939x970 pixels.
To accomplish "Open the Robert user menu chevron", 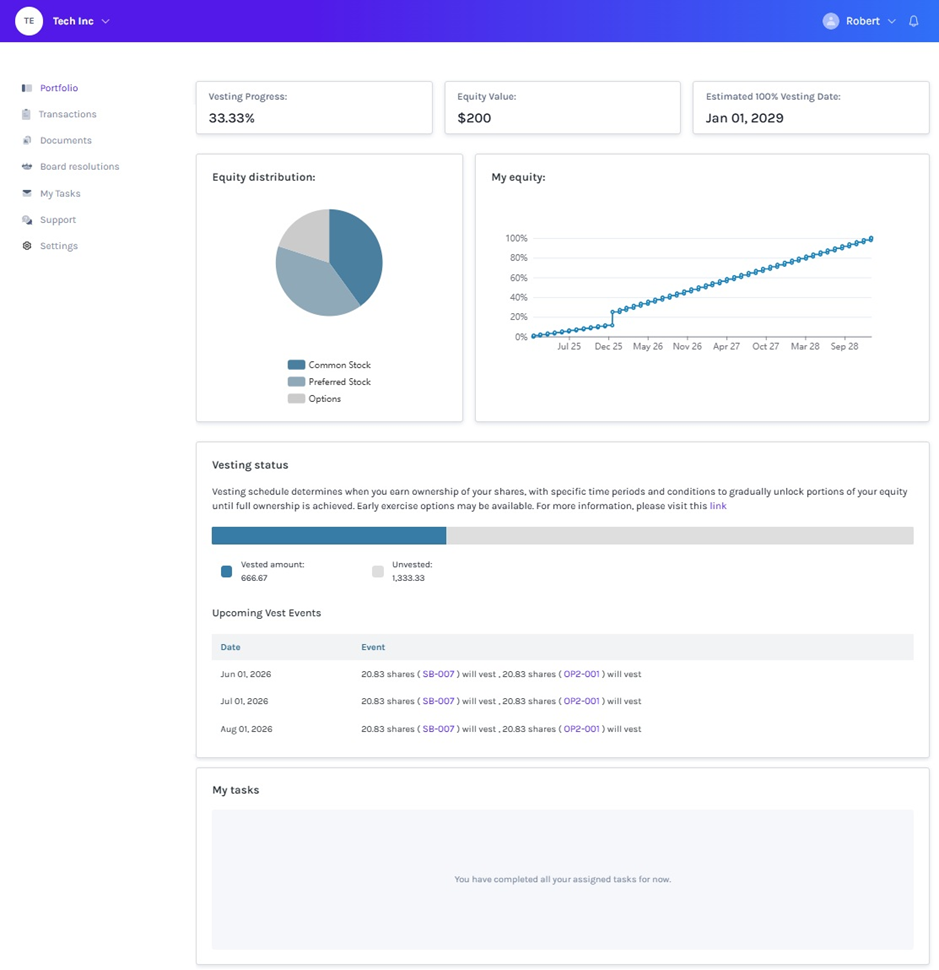I will point(891,21).
